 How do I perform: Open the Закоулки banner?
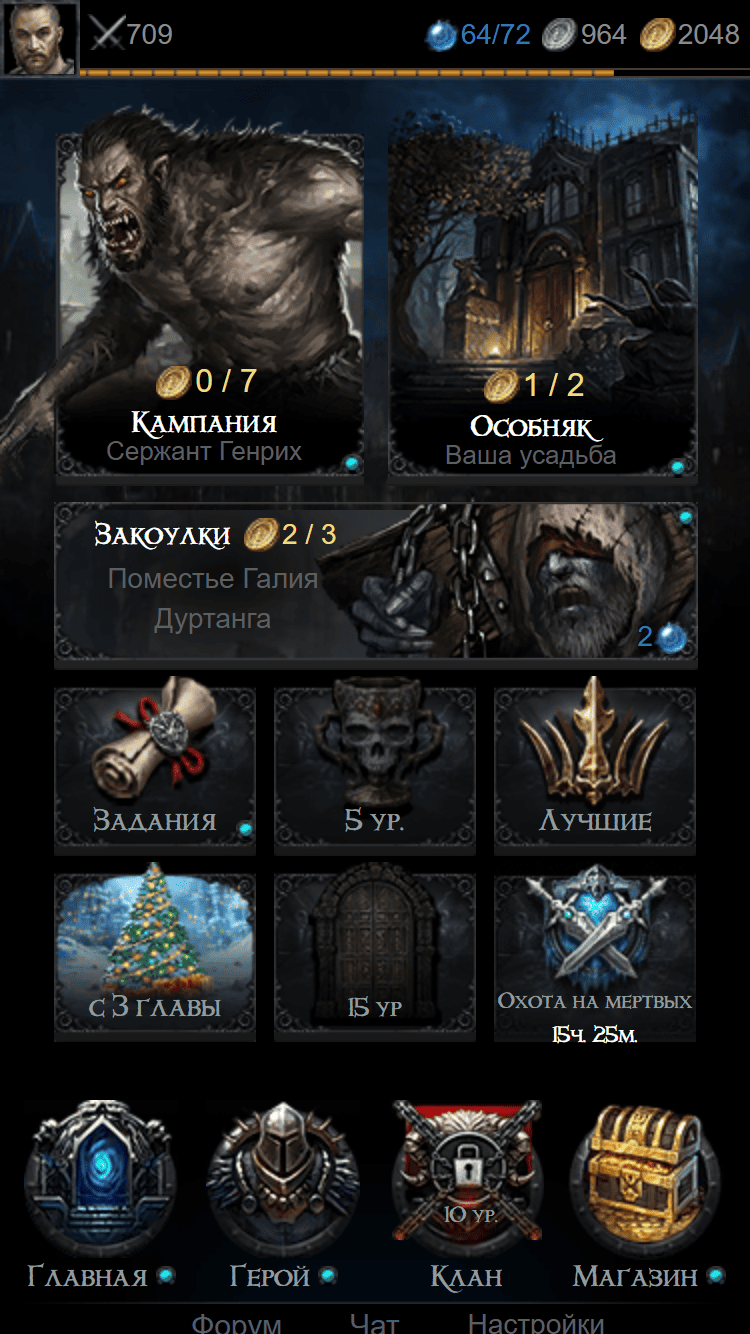tap(375, 583)
